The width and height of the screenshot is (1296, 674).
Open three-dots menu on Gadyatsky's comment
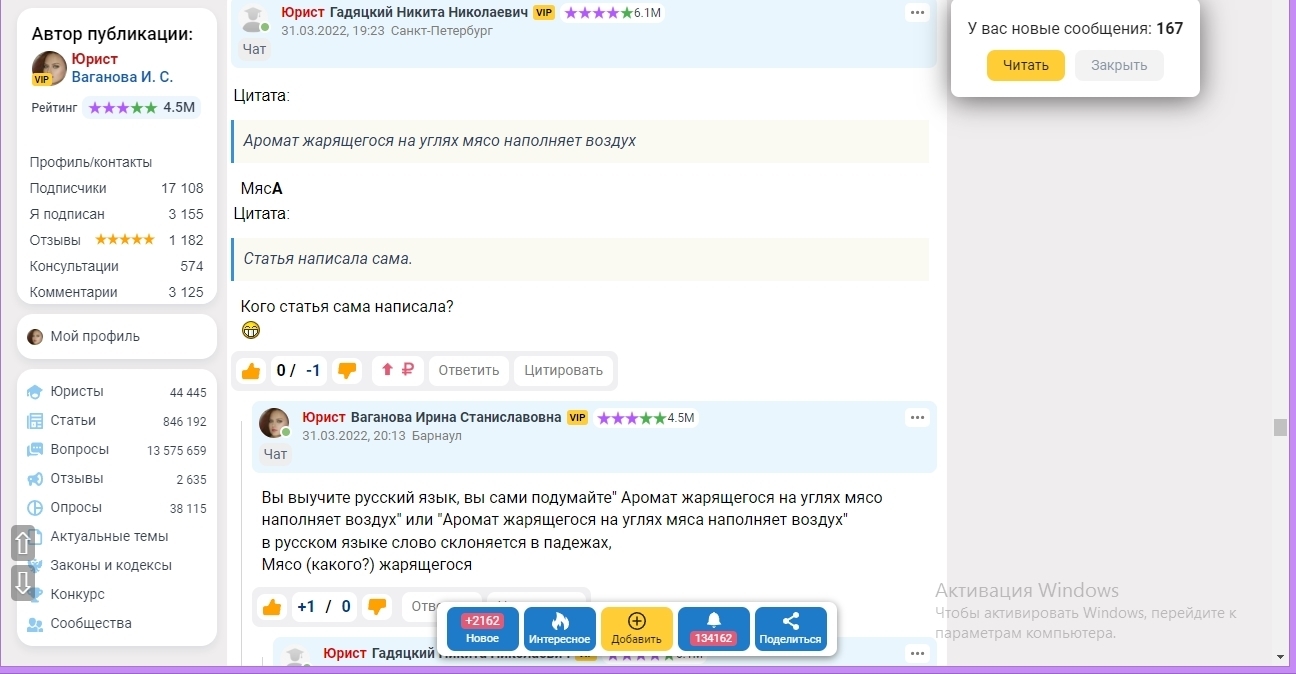(x=917, y=13)
